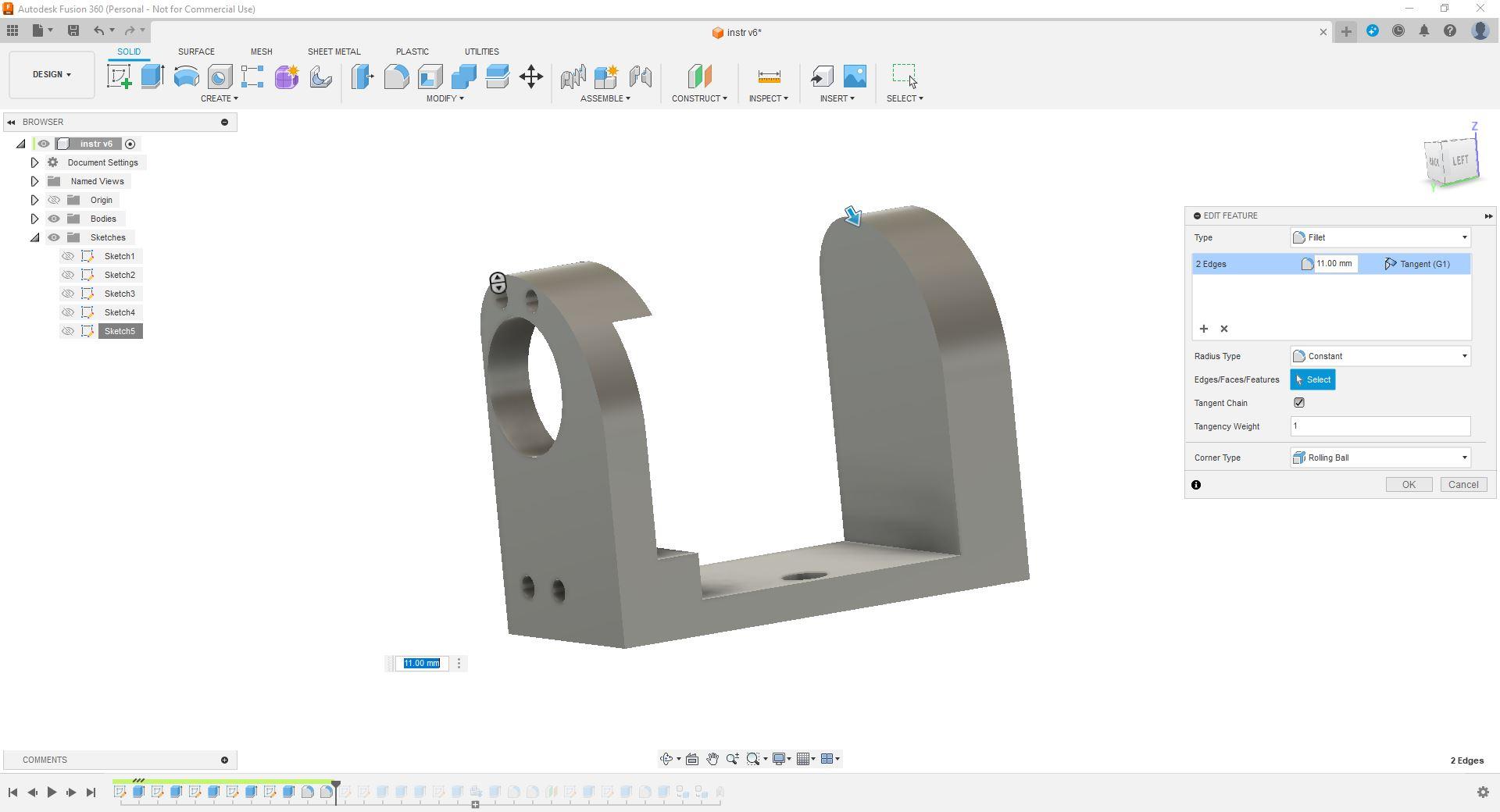Select the Joint tool
Image resolution: width=1500 pixels, height=812 pixels.
pos(640,77)
